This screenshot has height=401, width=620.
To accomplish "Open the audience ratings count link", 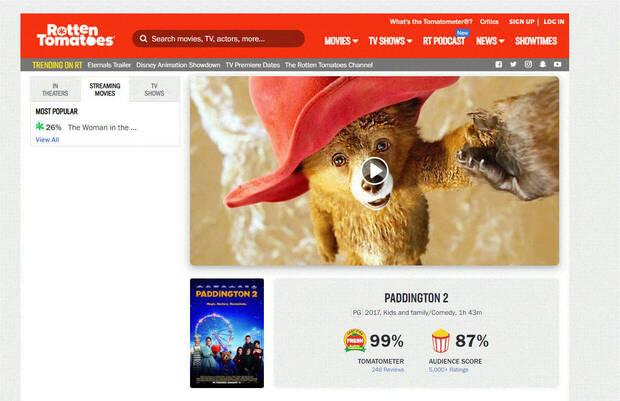I will 448,370.
